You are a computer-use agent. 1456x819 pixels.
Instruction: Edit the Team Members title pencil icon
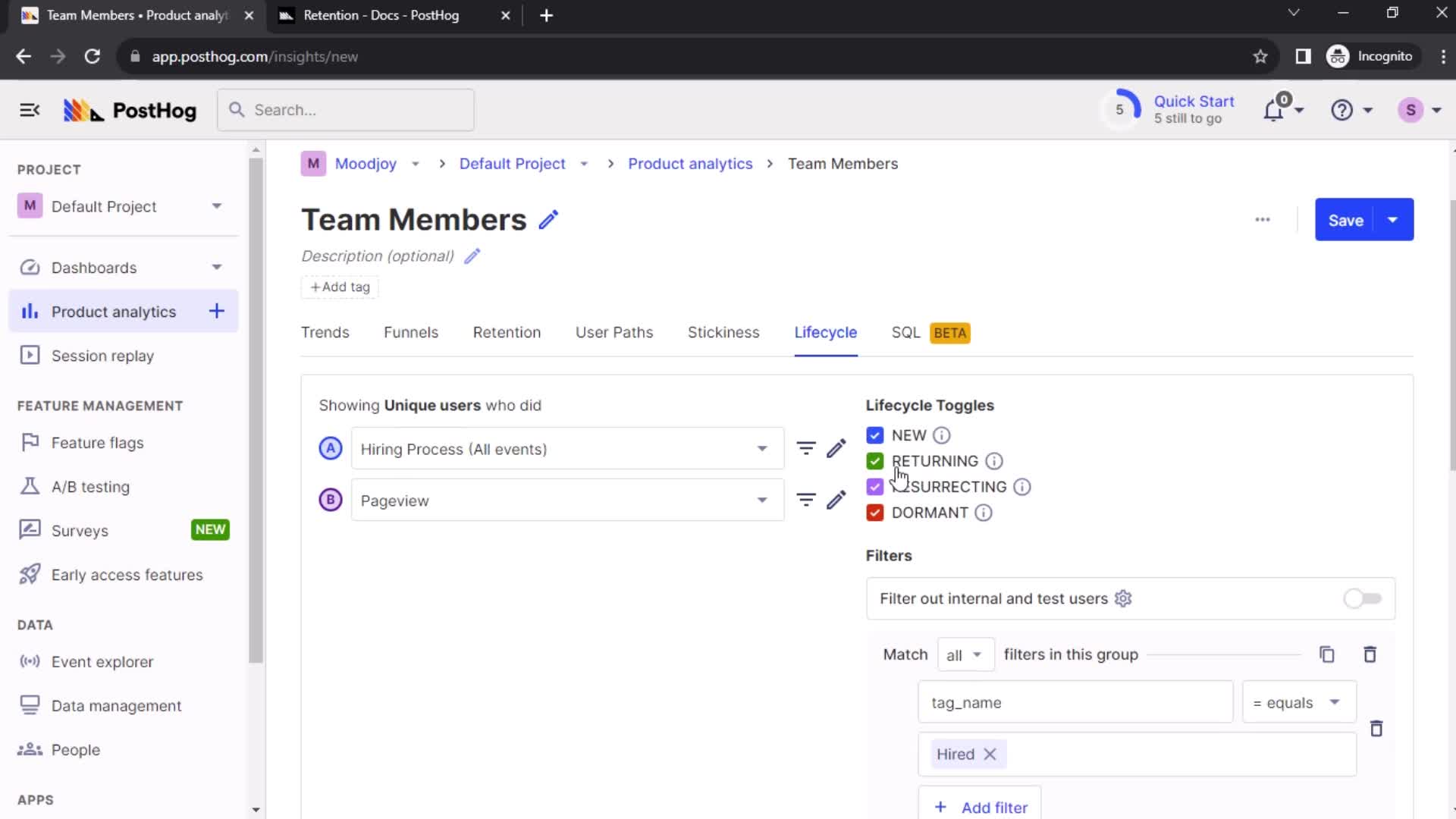point(548,220)
